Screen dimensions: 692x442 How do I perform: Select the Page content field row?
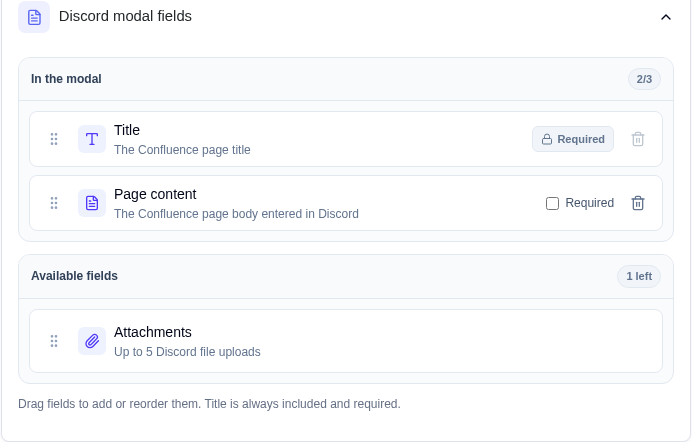point(346,203)
